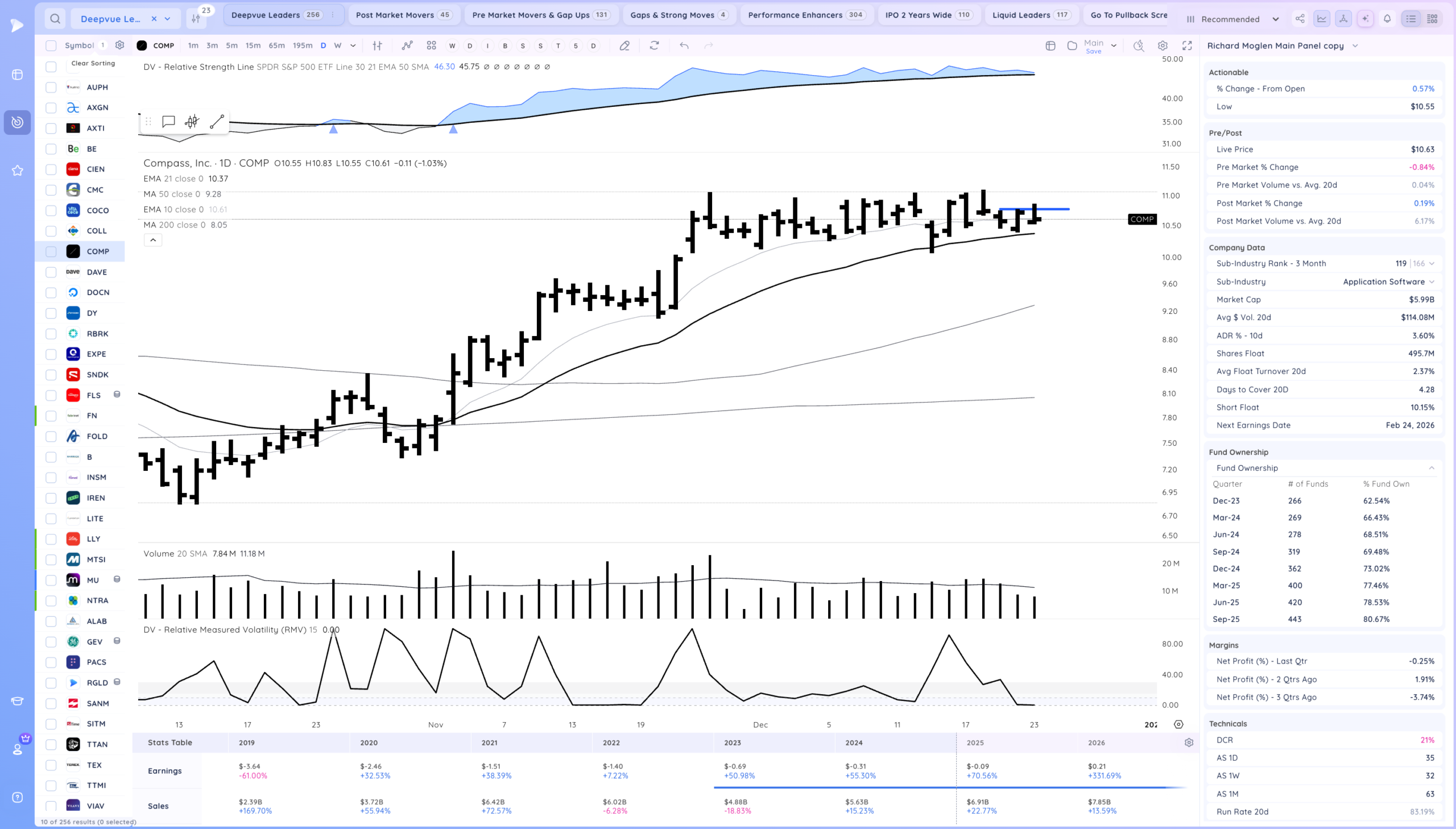Click the AI sparkle icon
The width and height of the screenshot is (1456, 829).
tap(1365, 19)
